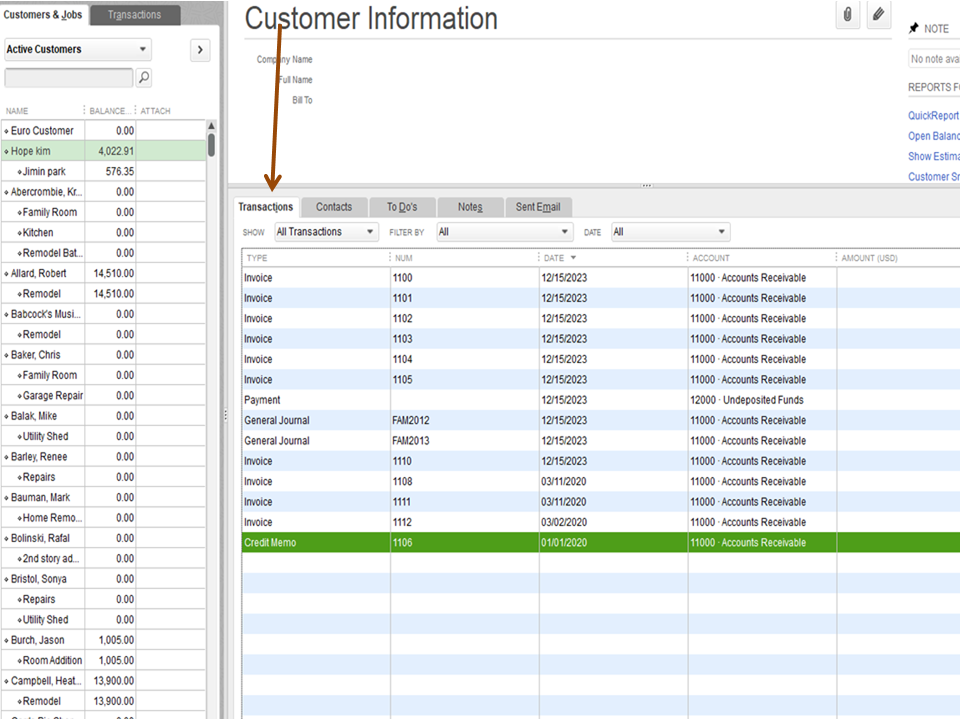Click in the customer search field
The height and width of the screenshot is (720, 960).
(68, 77)
